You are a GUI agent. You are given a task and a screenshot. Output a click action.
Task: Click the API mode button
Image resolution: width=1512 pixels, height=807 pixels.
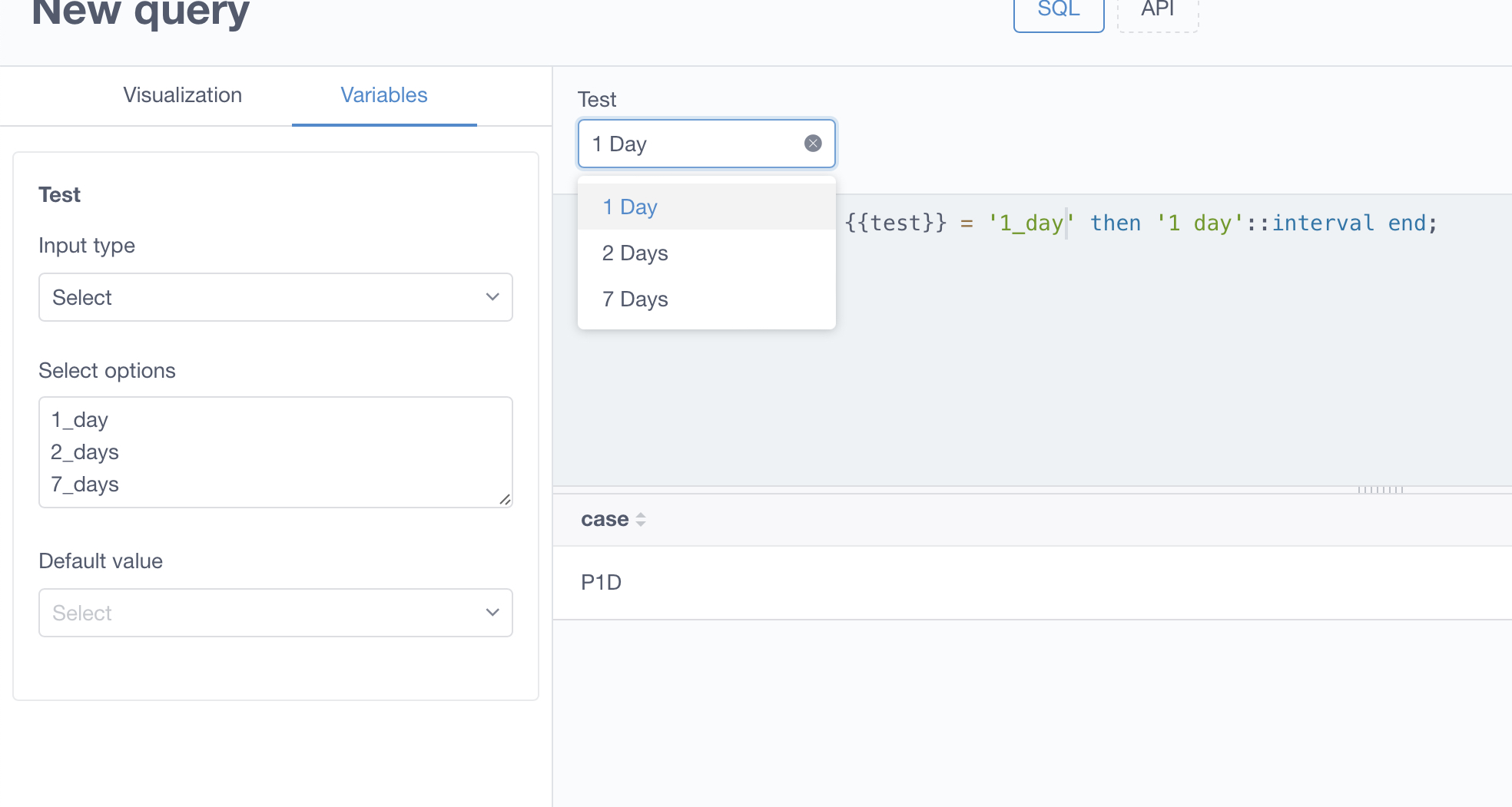[1157, 9]
